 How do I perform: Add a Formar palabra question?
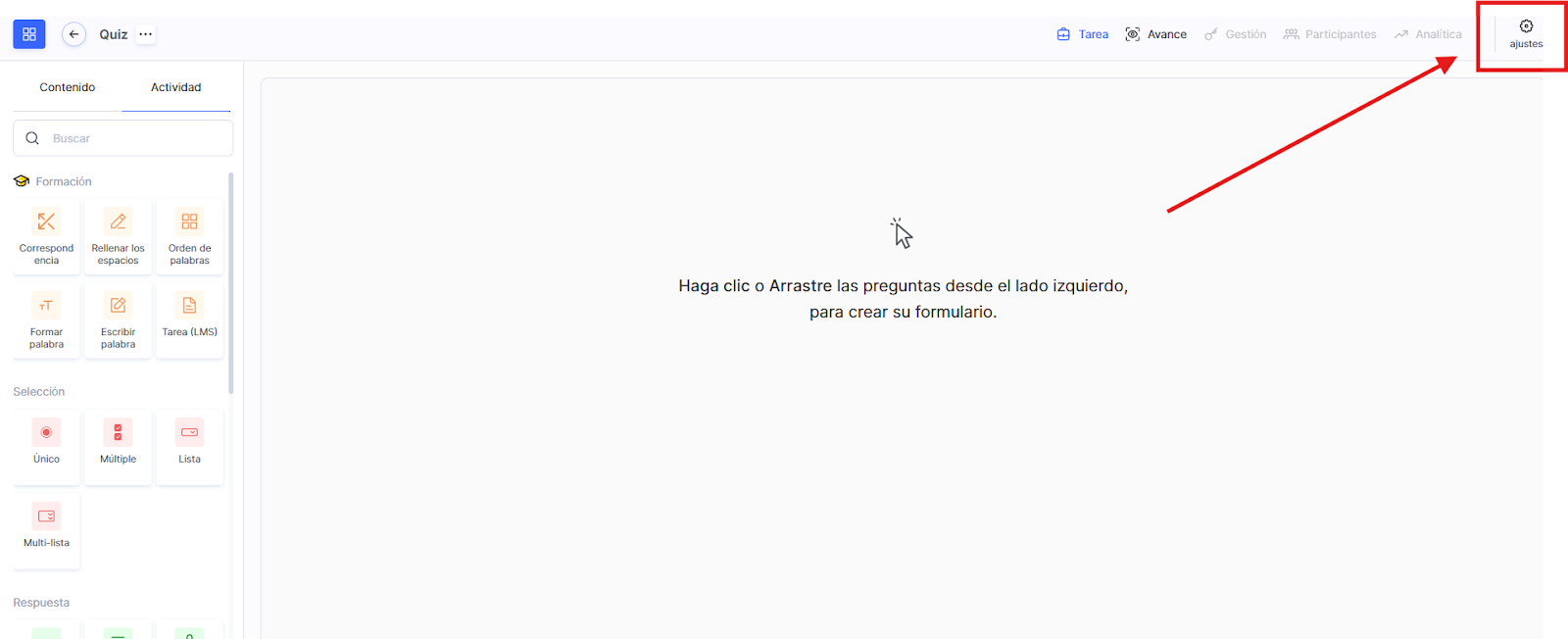46,321
